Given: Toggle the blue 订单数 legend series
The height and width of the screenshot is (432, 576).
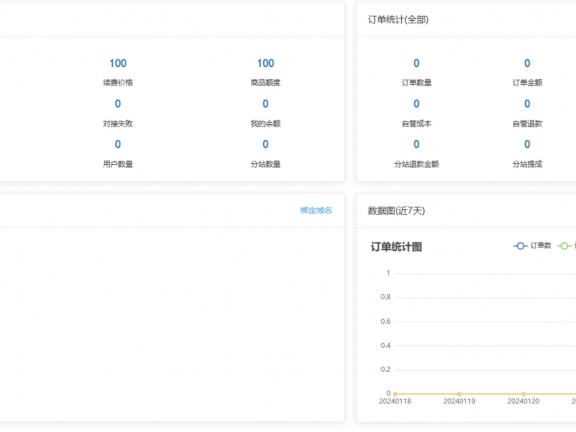Looking at the screenshot, I should point(532,246).
